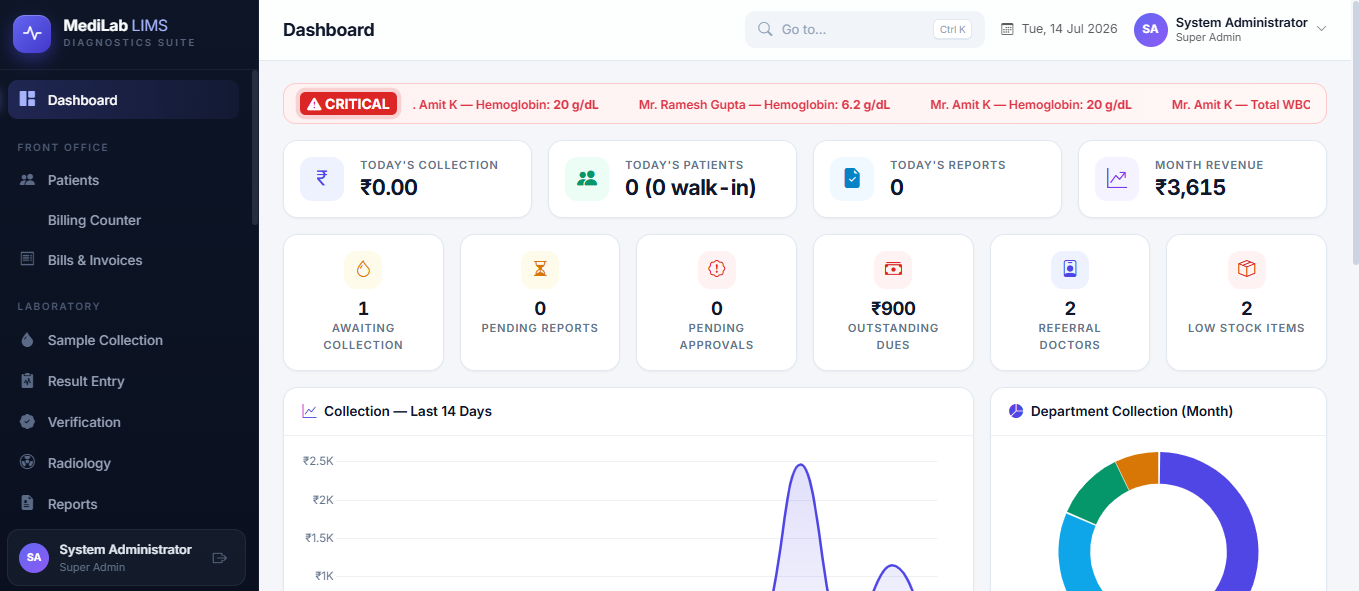This screenshot has width=1359, height=591.
Task: Open the Month Revenue card
Action: click(1202, 179)
